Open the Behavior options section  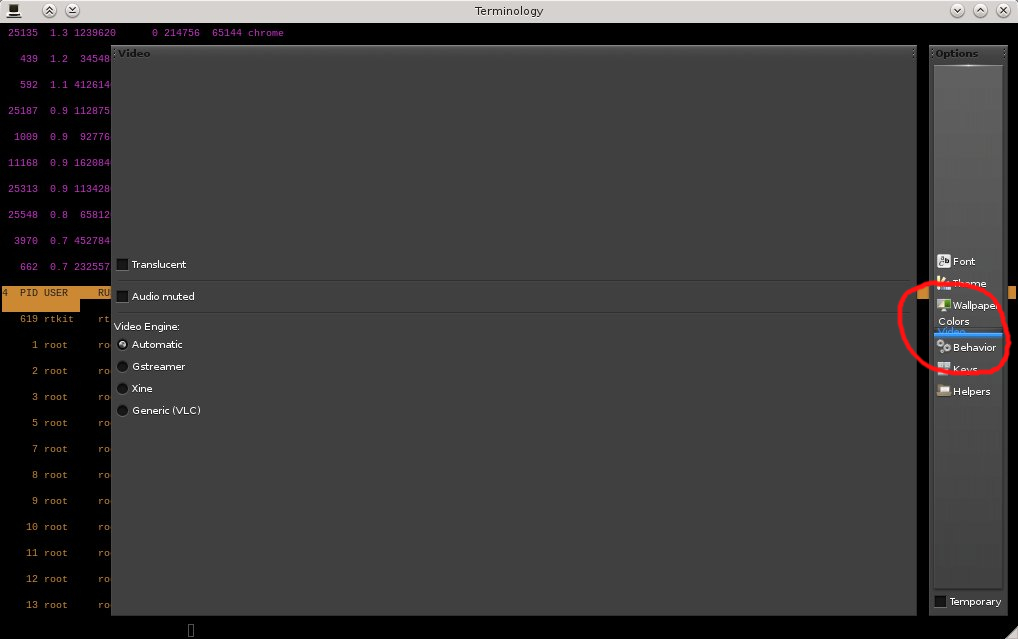pyautogui.click(x=967, y=347)
